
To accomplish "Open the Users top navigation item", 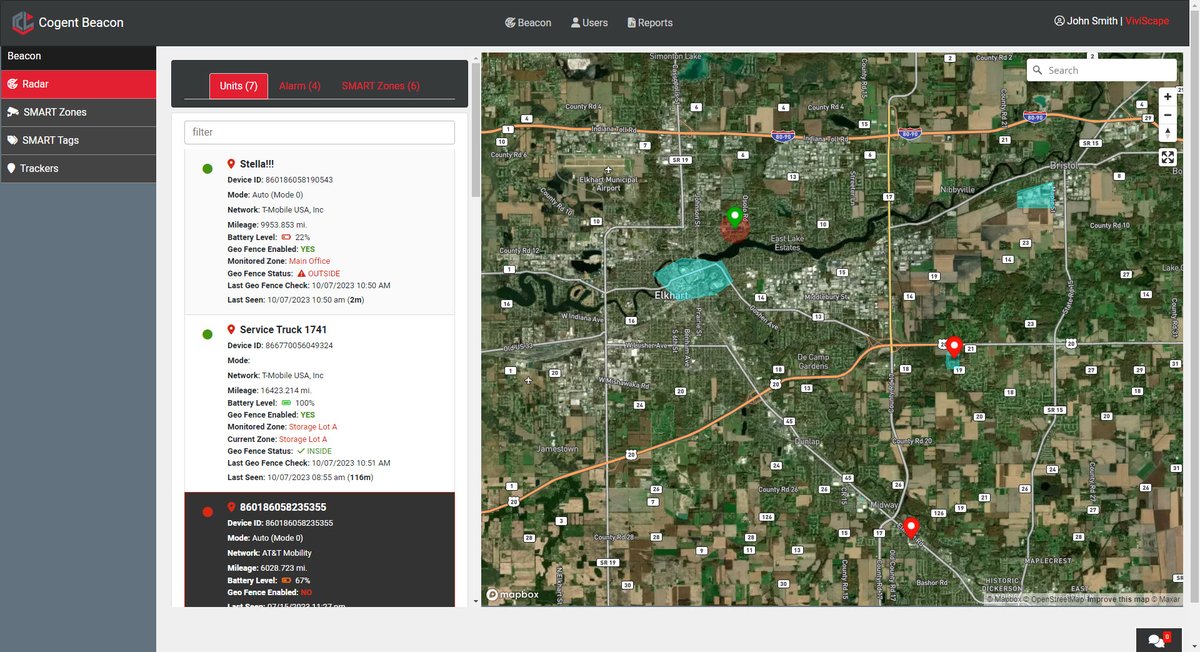I will pos(589,22).
